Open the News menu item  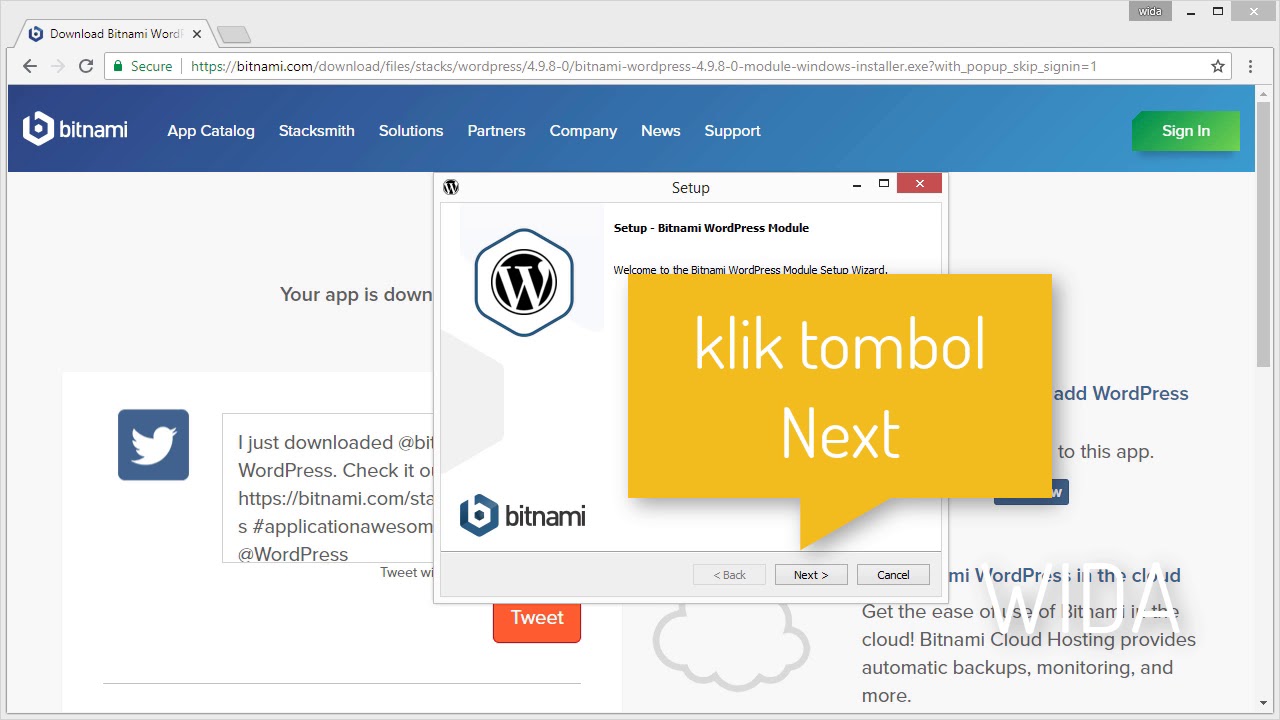click(661, 131)
